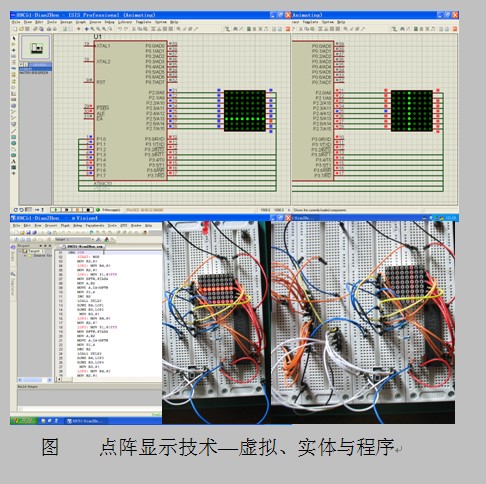This screenshot has height=484, width=486.
Task: Open the Project menu in uVision
Action: [51, 226]
